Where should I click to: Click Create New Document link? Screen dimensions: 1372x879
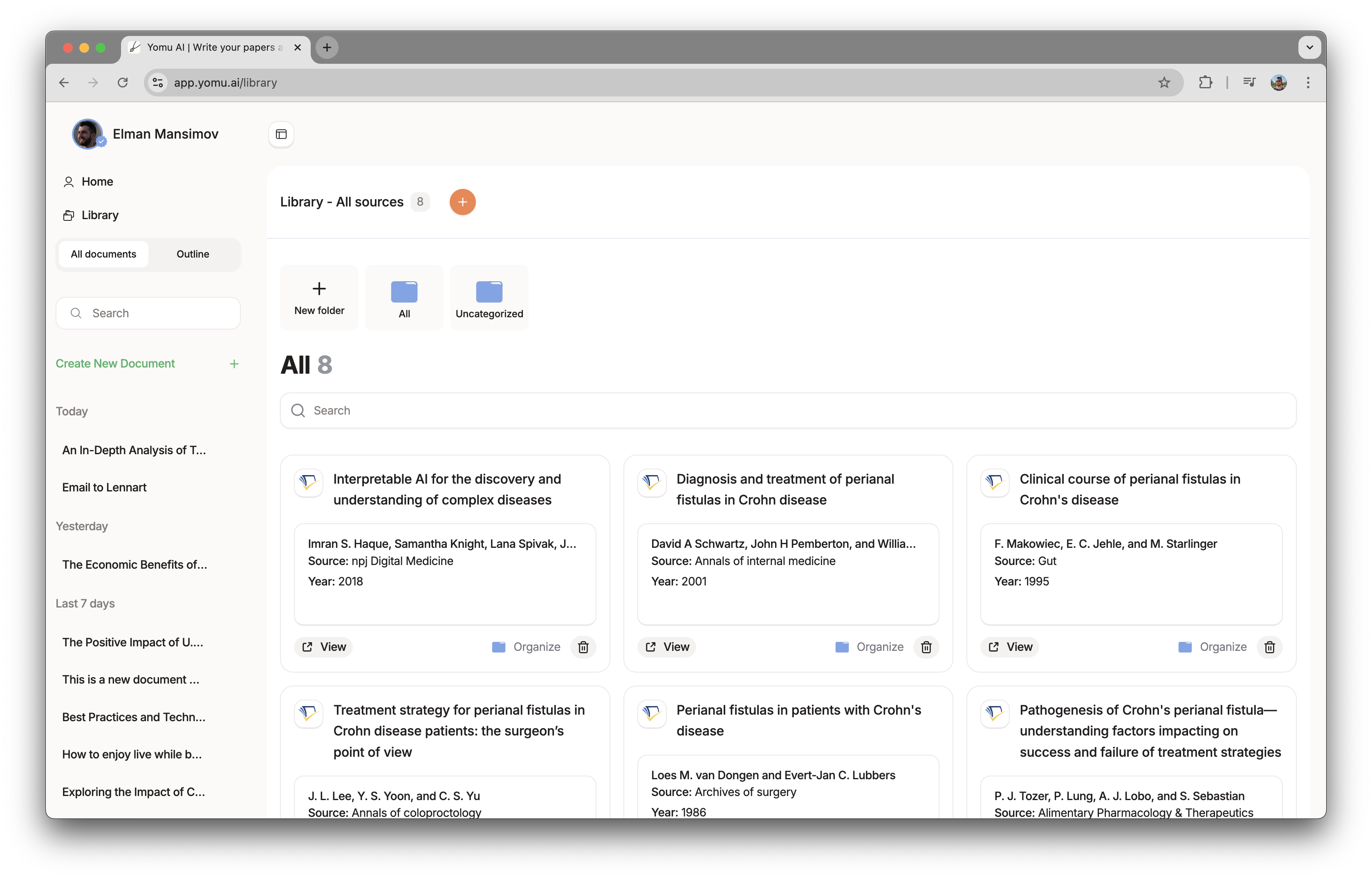pyautogui.click(x=115, y=363)
